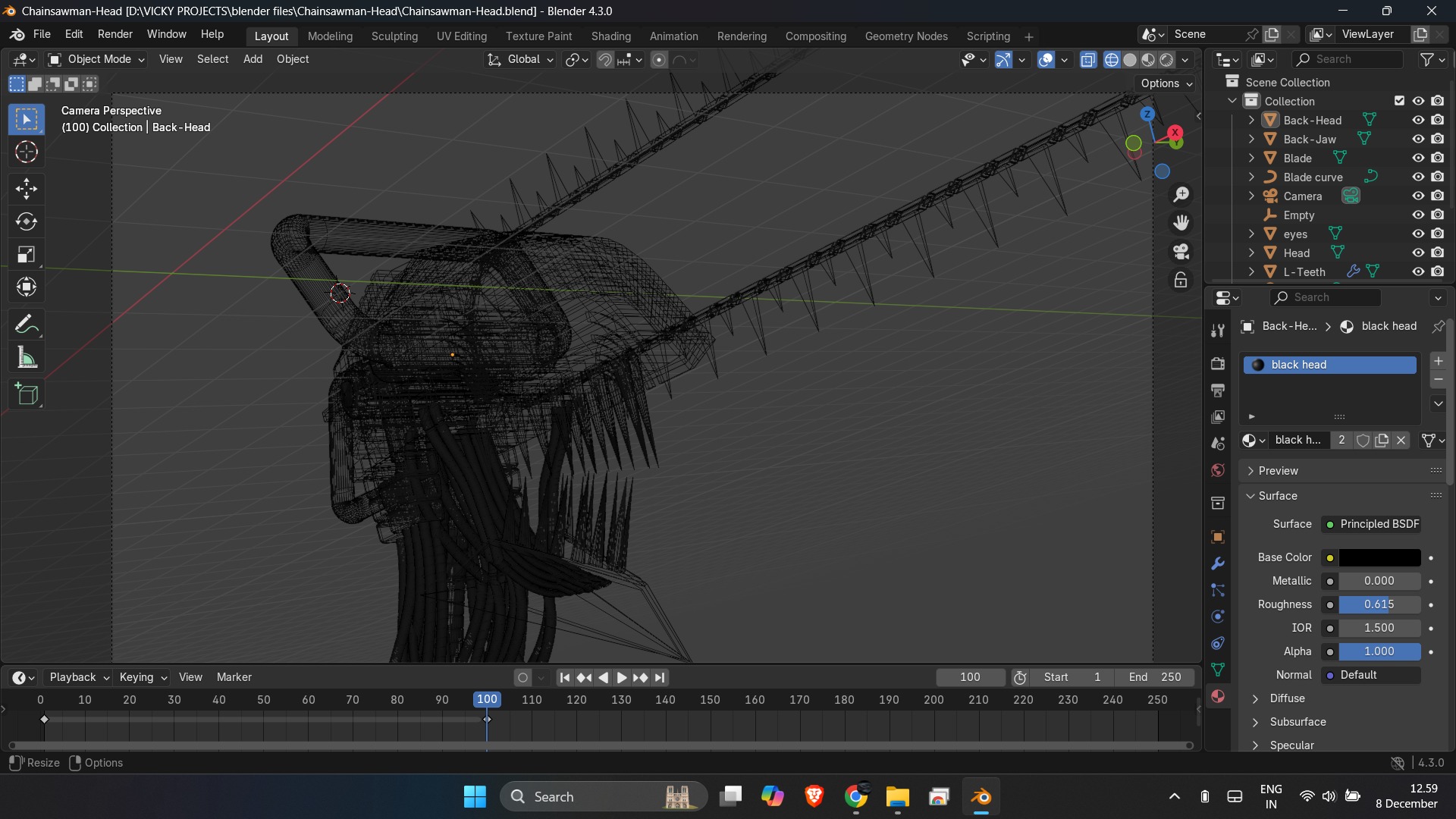Switch to the Sculpting workspace tab

[394, 36]
